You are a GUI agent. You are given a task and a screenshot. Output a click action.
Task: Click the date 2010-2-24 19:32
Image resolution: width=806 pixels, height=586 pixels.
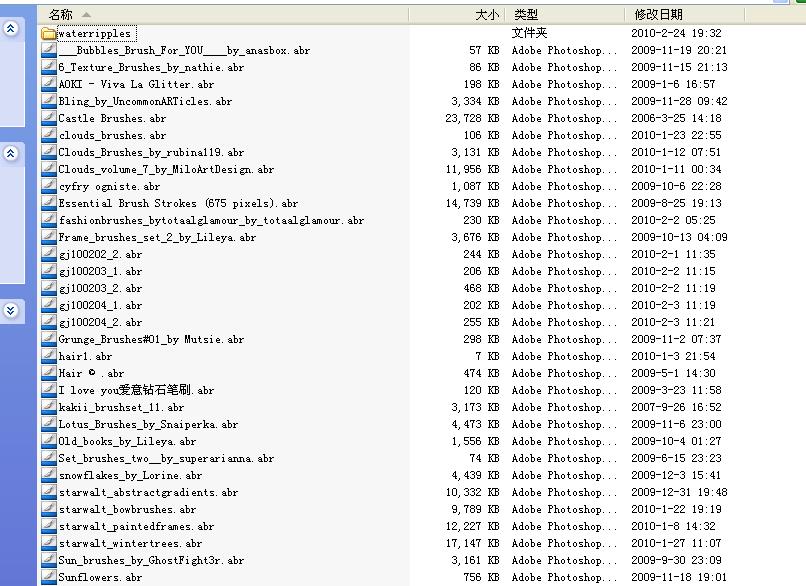676,33
